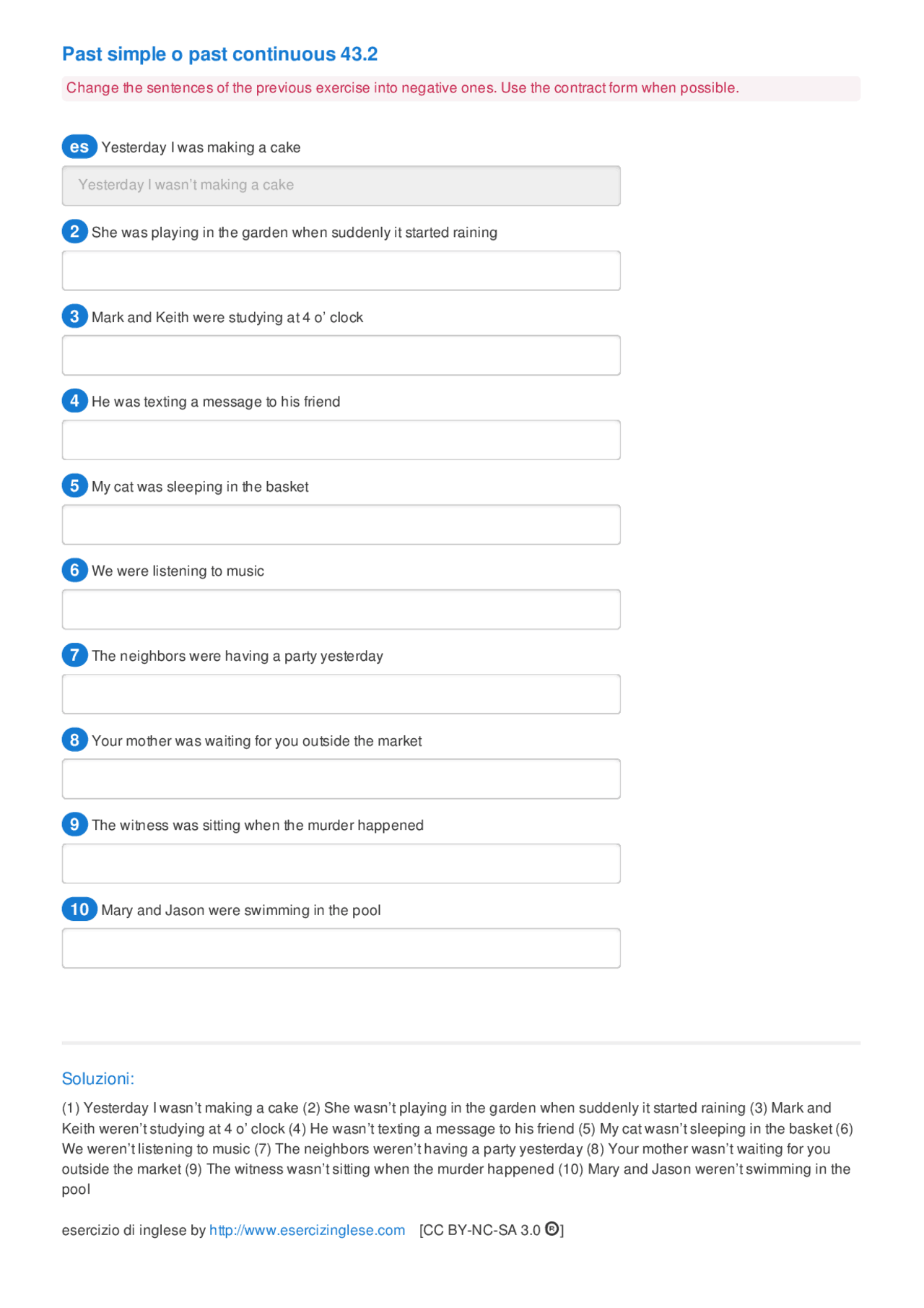Click the blue 'es' example badge
The width and height of the screenshot is (924, 1308).
[79, 147]
